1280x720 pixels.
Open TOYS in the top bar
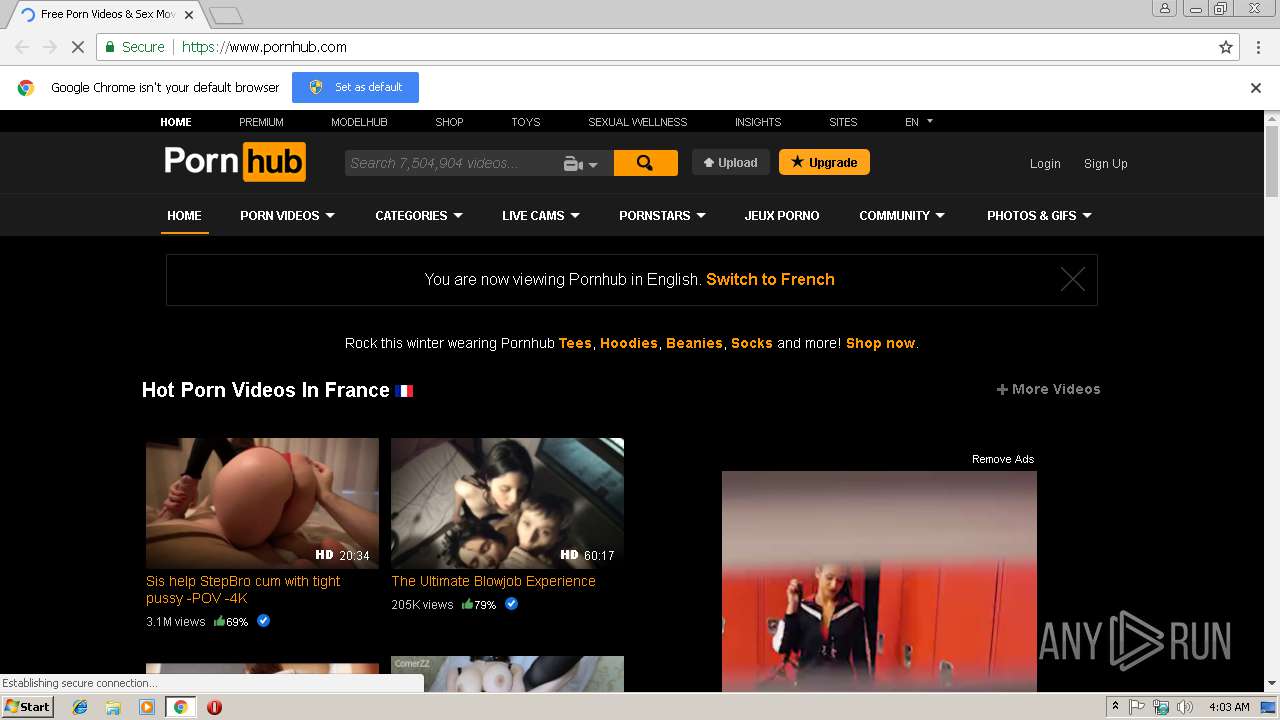(x=525, y=122)
